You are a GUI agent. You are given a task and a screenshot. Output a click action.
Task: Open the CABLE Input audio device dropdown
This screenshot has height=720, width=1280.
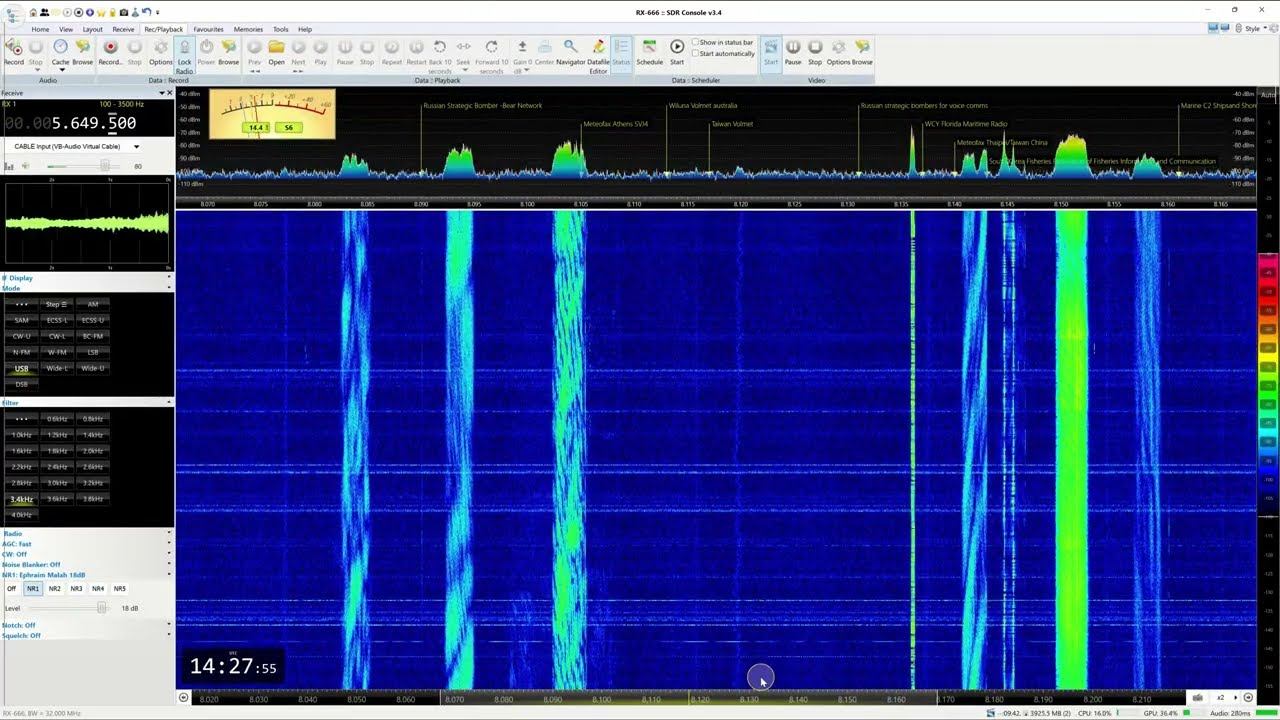pyautogui.click(x=76, y=147)
